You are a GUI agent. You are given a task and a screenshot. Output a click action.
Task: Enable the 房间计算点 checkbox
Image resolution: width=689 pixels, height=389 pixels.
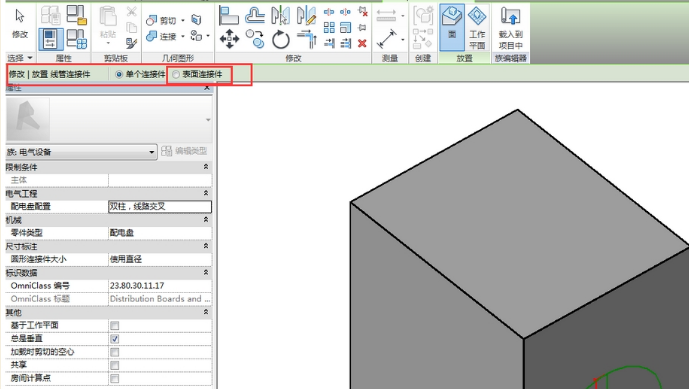point(115,378)
